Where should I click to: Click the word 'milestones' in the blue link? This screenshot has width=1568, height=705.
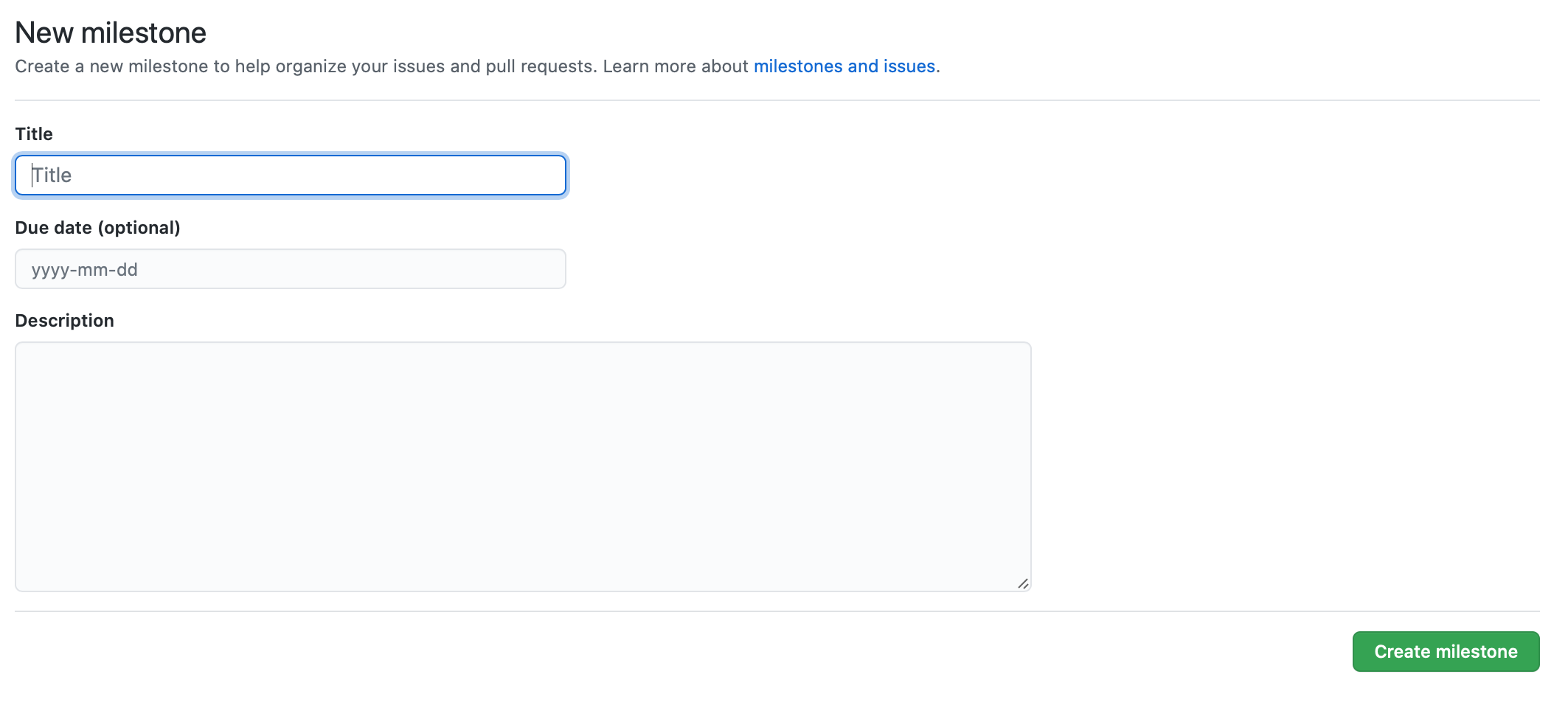coord(798,66)
